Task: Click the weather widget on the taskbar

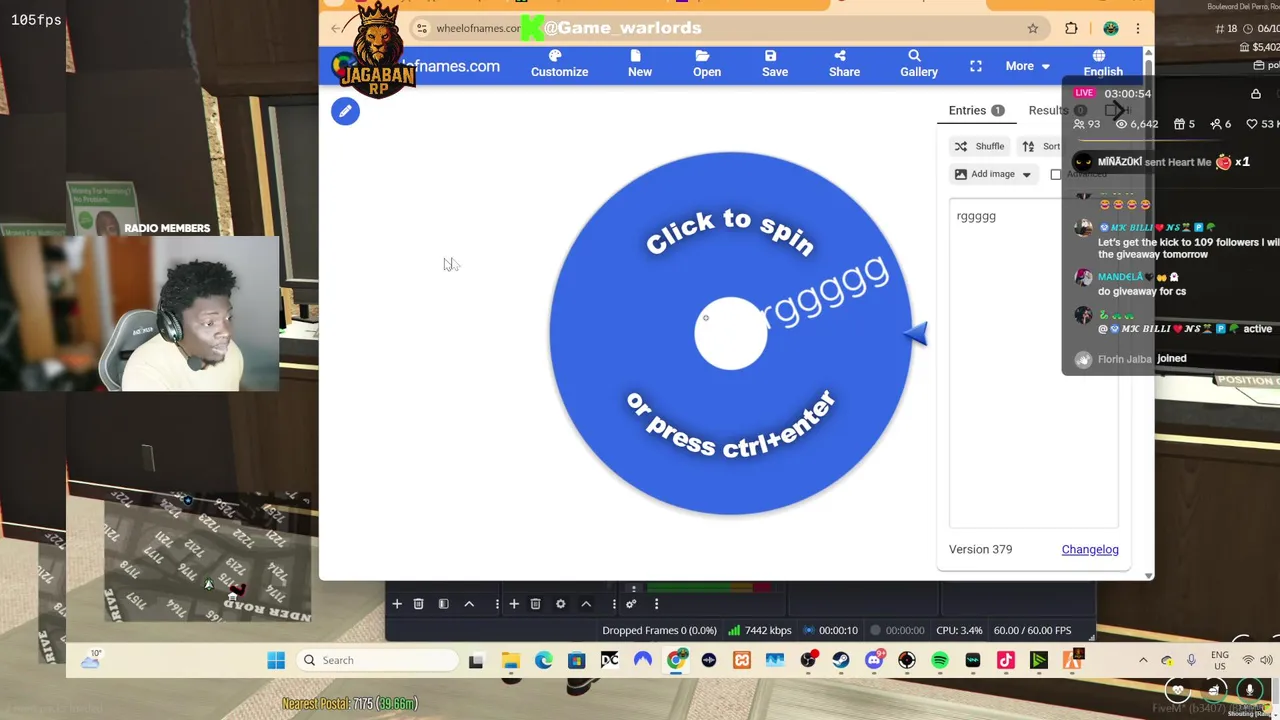Action: coord(91,659)
